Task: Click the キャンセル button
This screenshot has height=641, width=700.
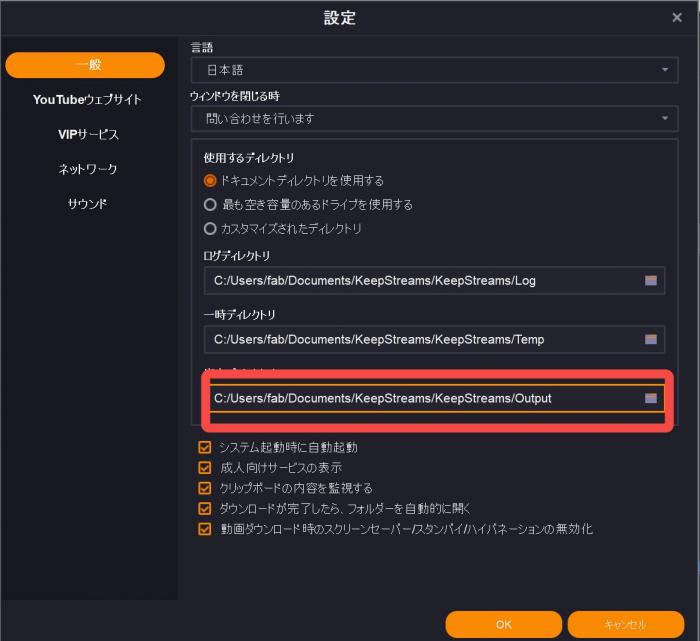Action: point(625,624)
